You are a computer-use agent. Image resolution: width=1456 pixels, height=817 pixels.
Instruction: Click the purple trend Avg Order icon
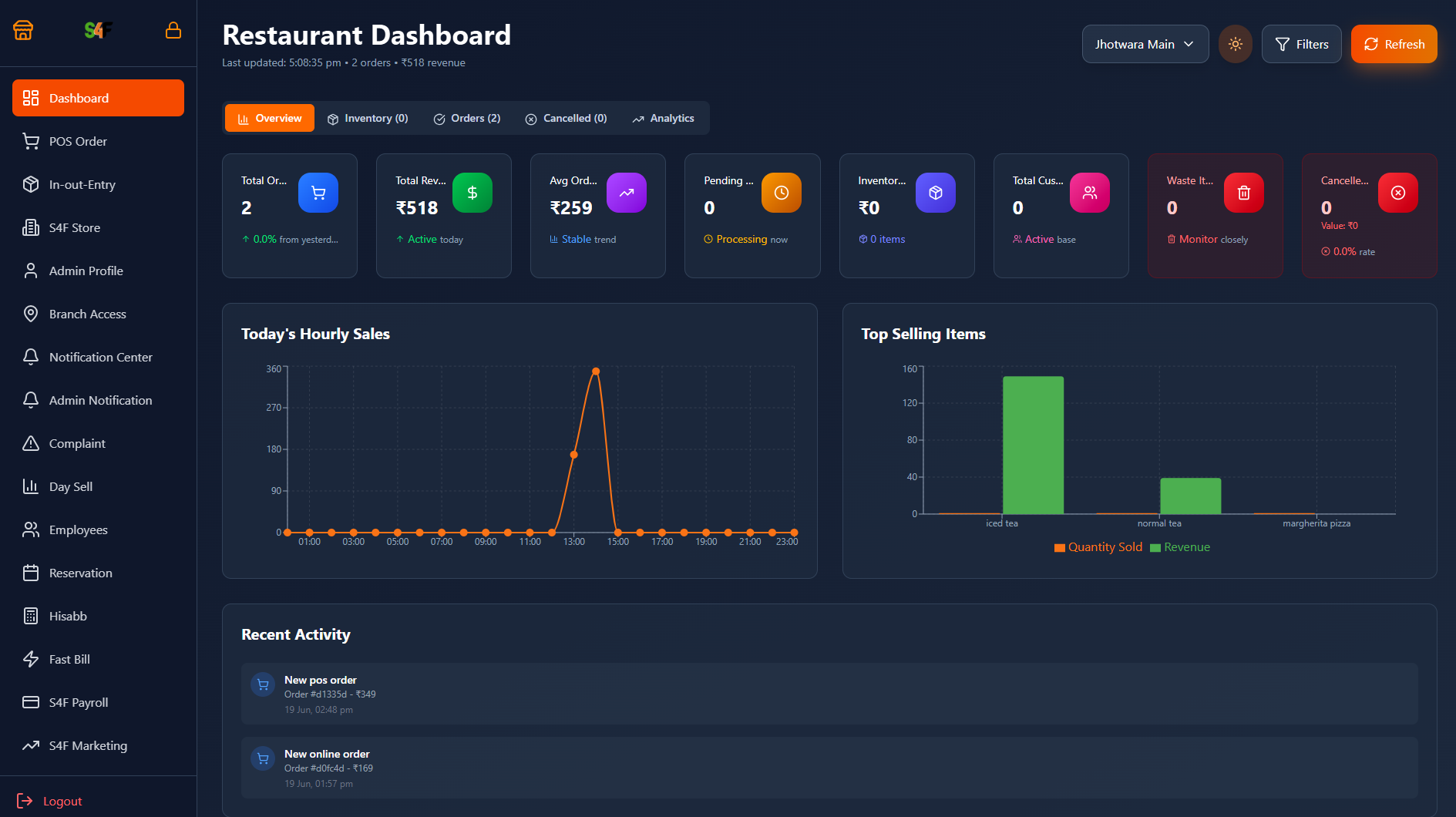(626, 193)
